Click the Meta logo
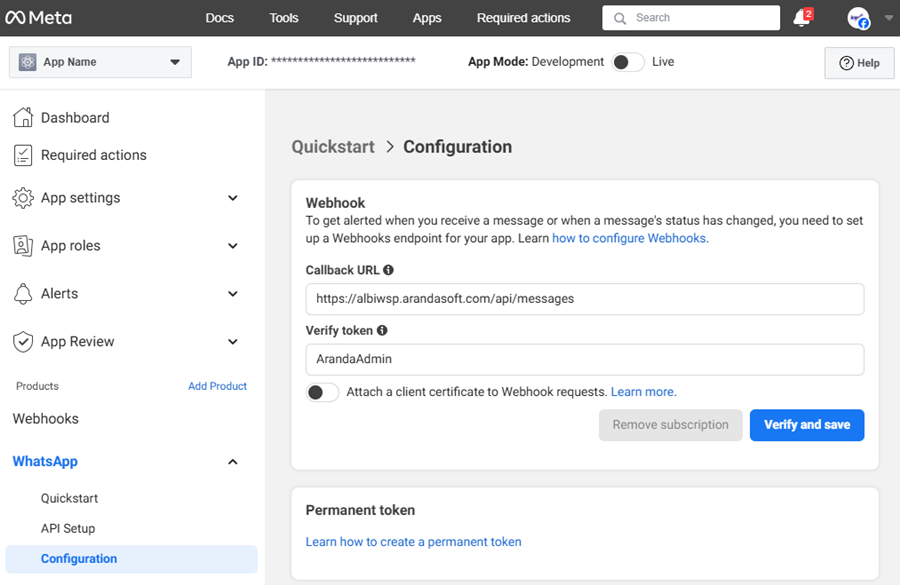 pos(38,18)
